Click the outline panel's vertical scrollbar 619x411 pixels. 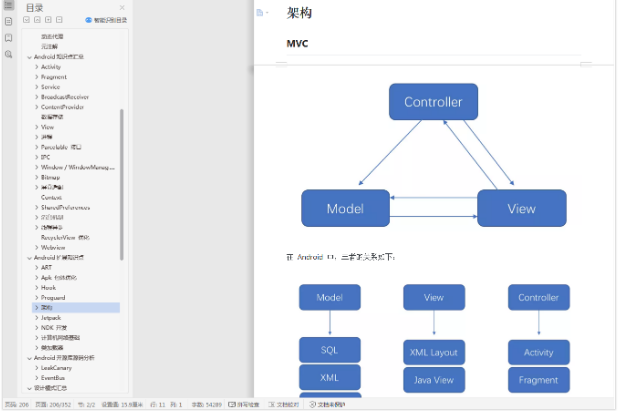122,184
